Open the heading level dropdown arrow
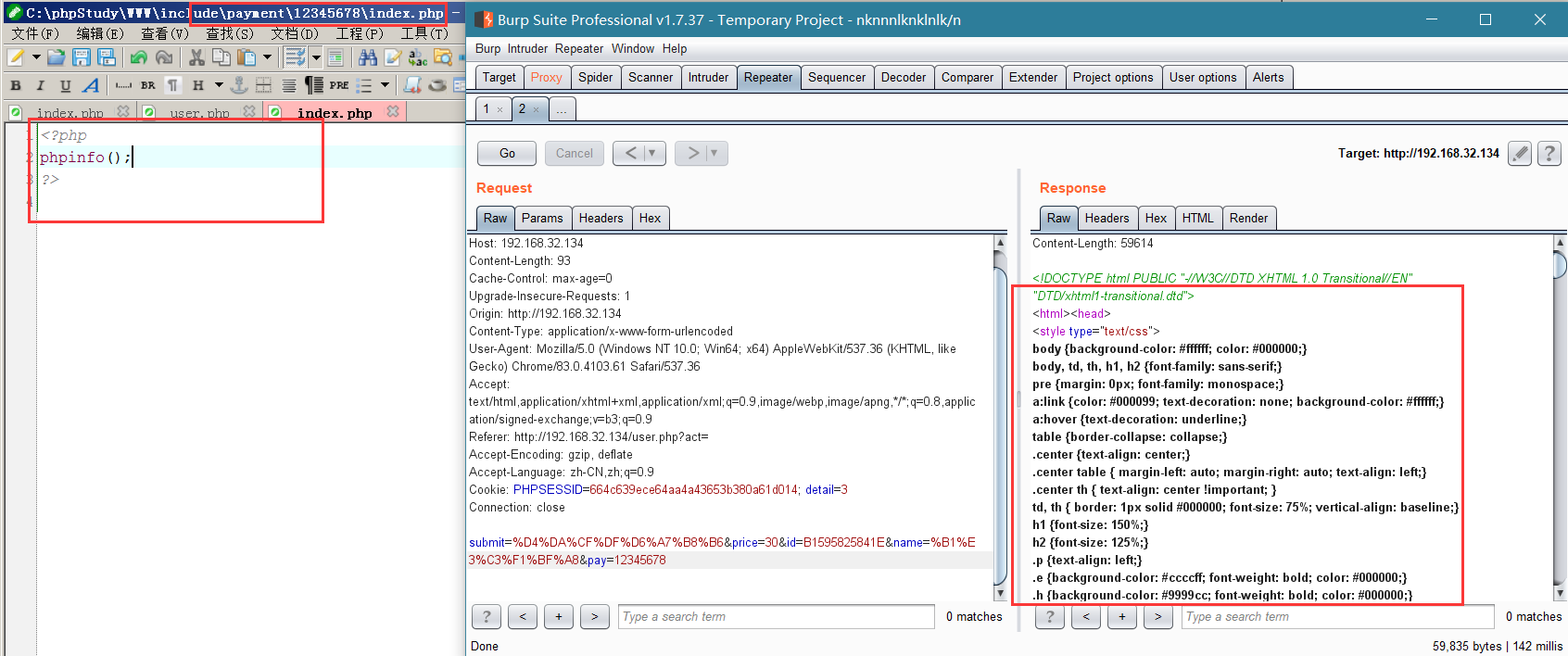 (x=219, y=85)
